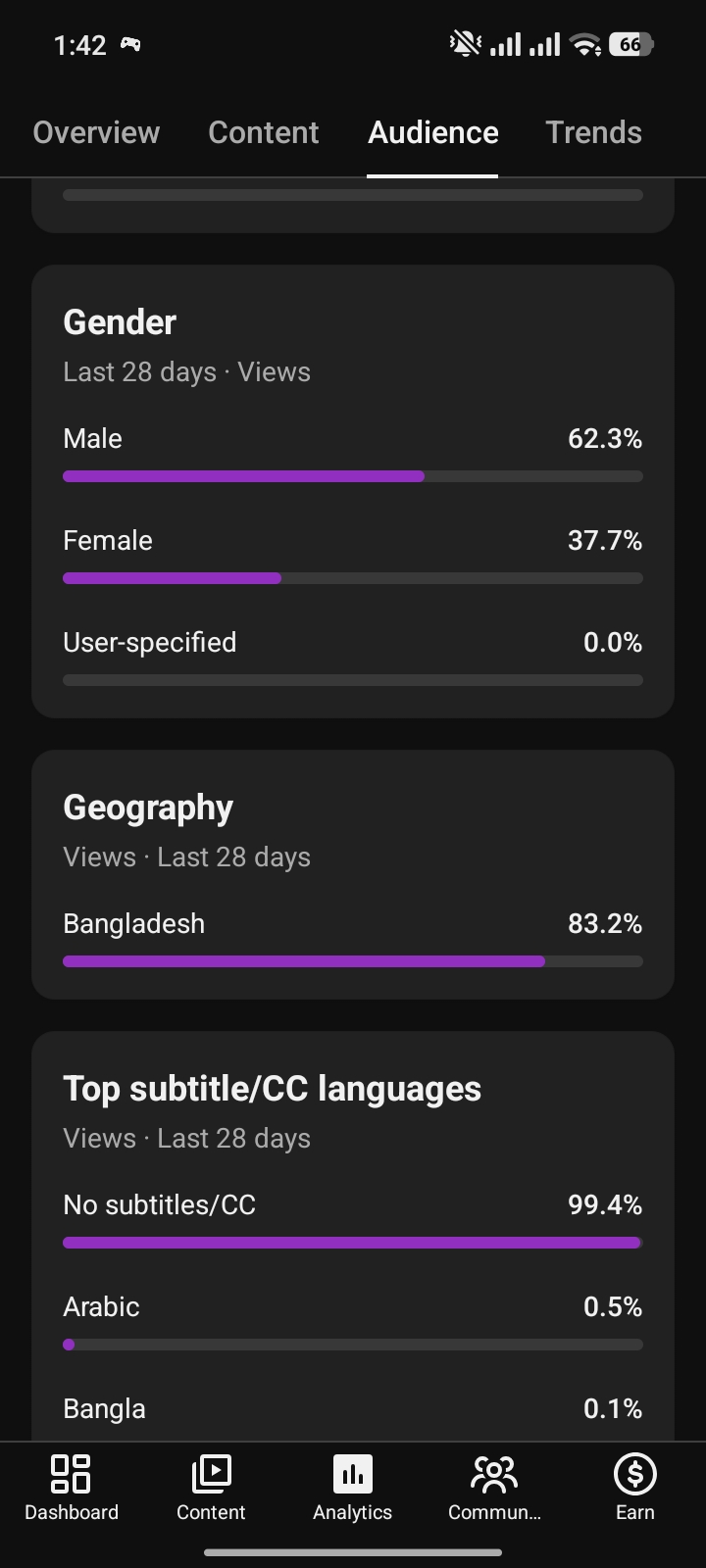Screen dimensions: 706x1568
Task: Tap the Arabic subtitle language row
Action: (353, 1321)
